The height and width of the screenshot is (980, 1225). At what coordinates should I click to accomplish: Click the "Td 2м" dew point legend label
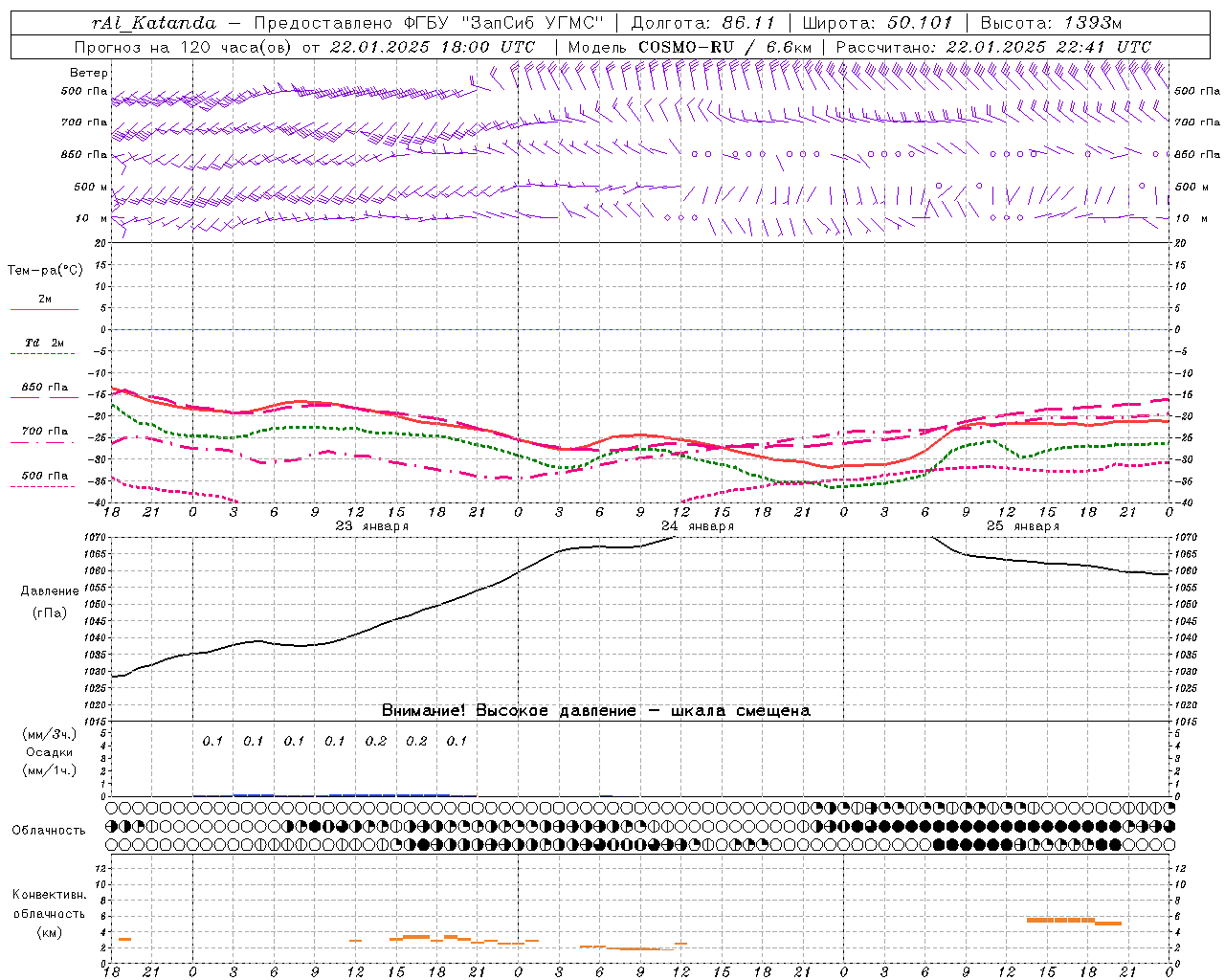click(x=45, y=343)
